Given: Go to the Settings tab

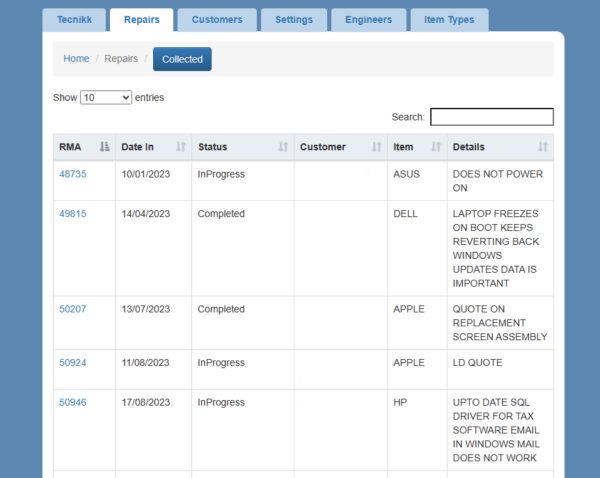Looking at the screenshot, I should pos(294,20).
